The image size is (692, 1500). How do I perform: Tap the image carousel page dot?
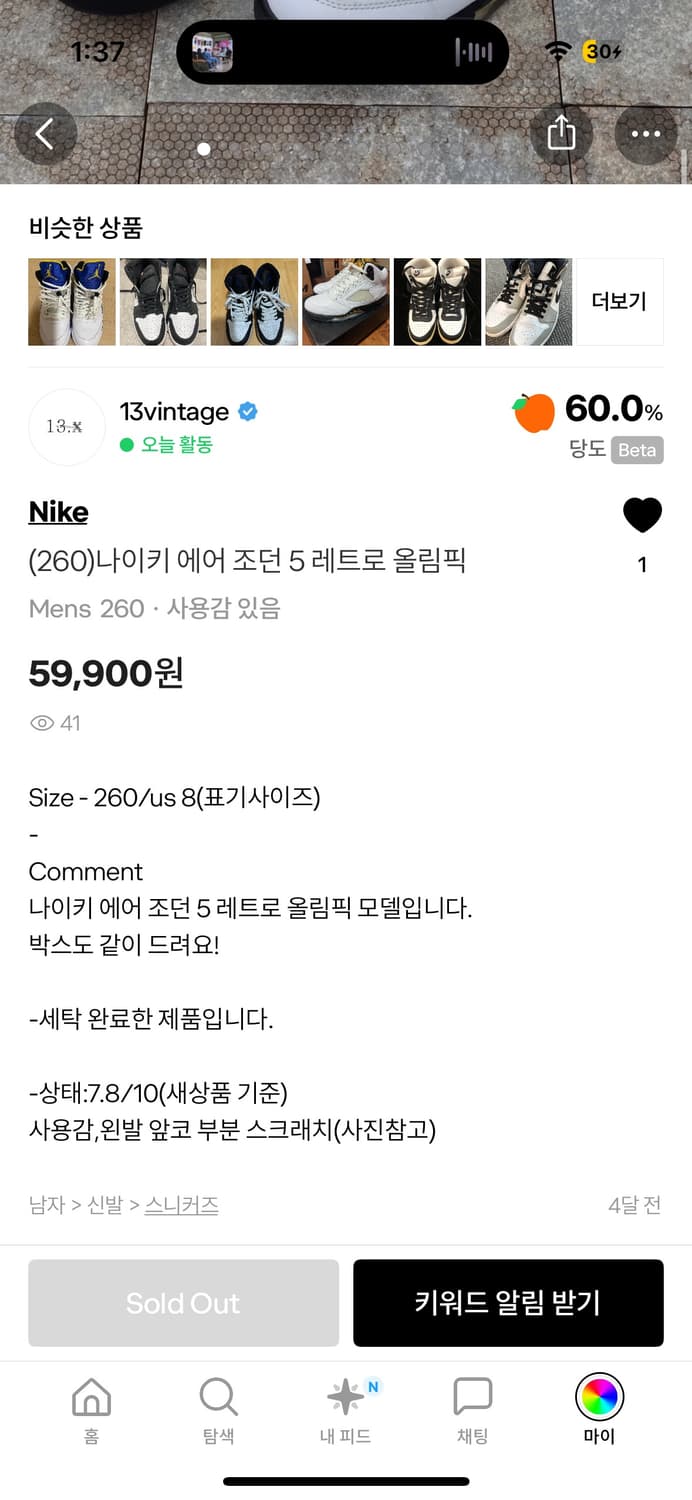204,149
